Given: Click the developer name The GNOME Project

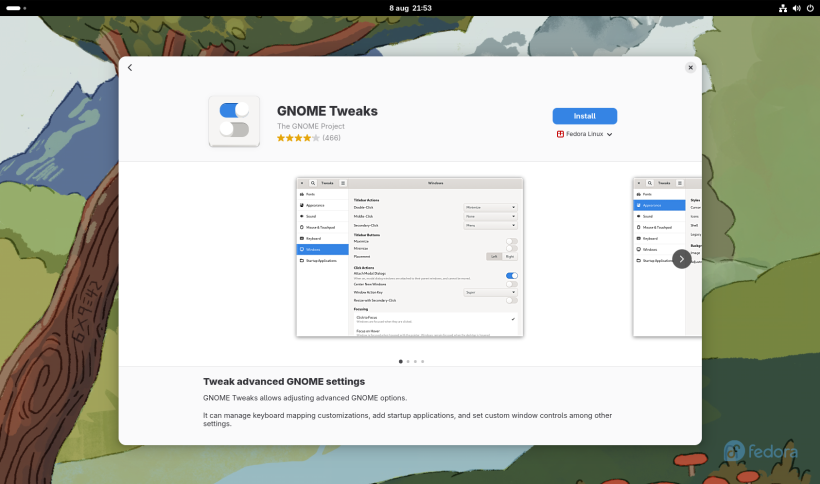Looking at the screenshot, I should (311, 126).
